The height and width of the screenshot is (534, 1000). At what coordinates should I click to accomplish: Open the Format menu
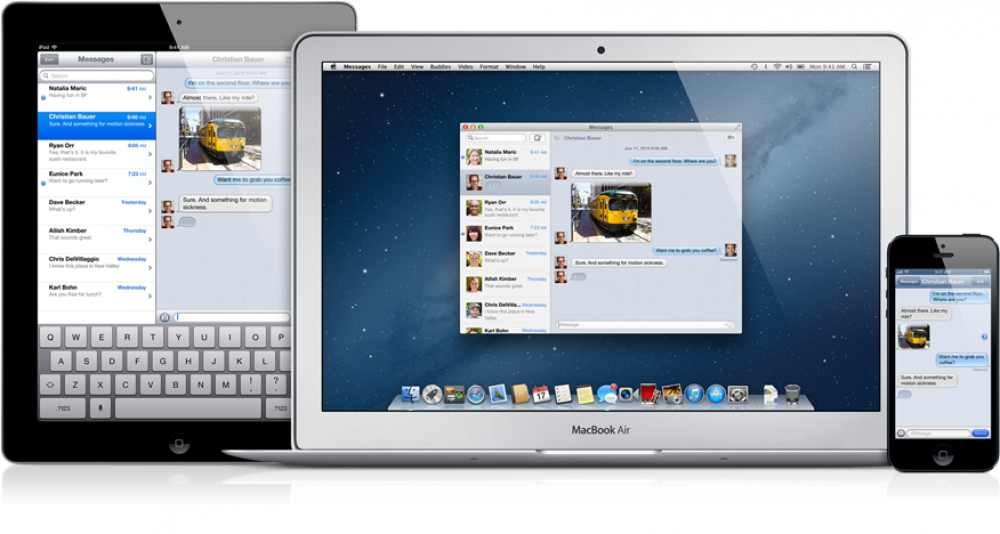pos(489,66)
